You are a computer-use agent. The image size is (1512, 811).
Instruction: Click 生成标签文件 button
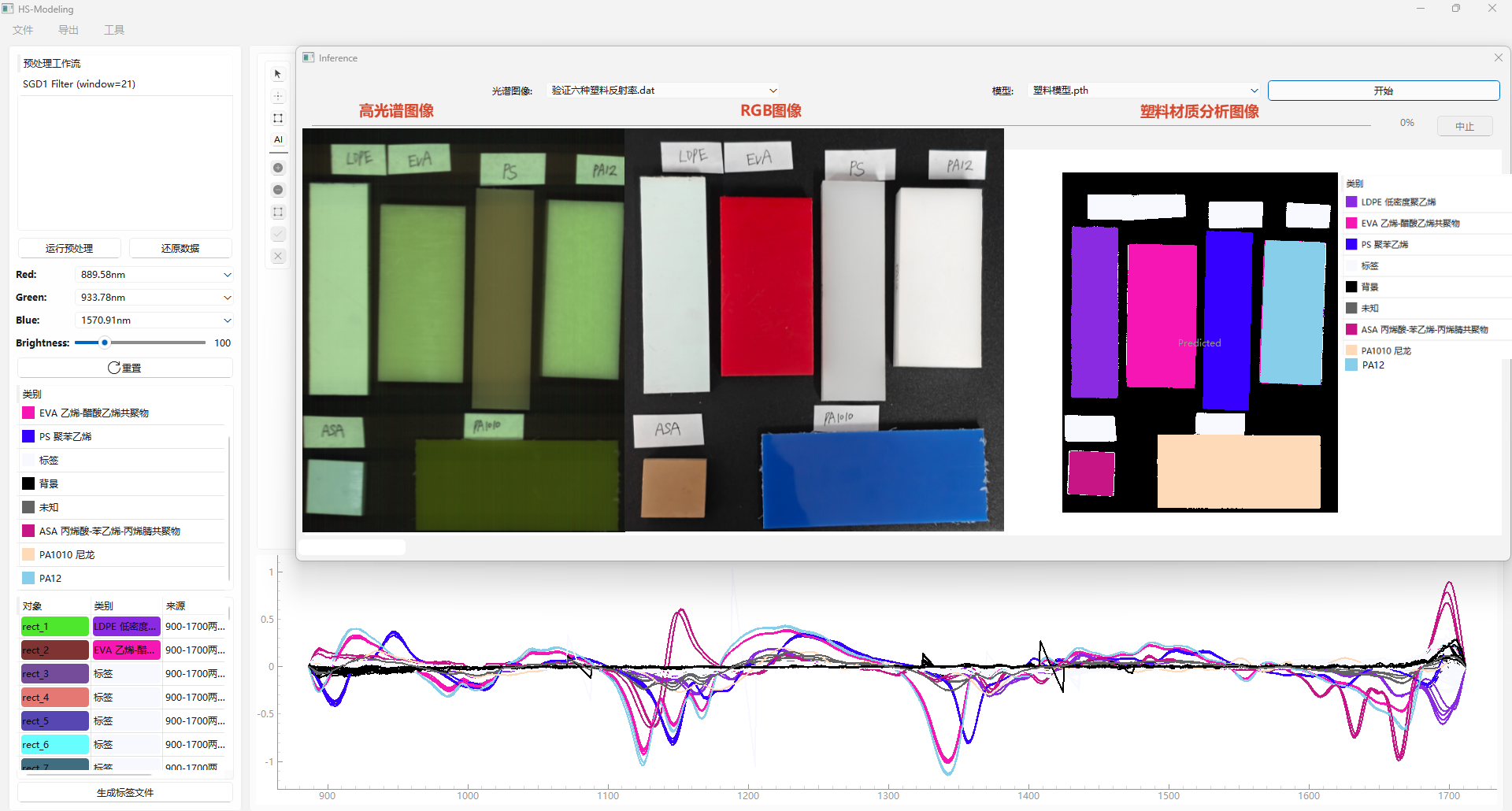coord(125,793)
